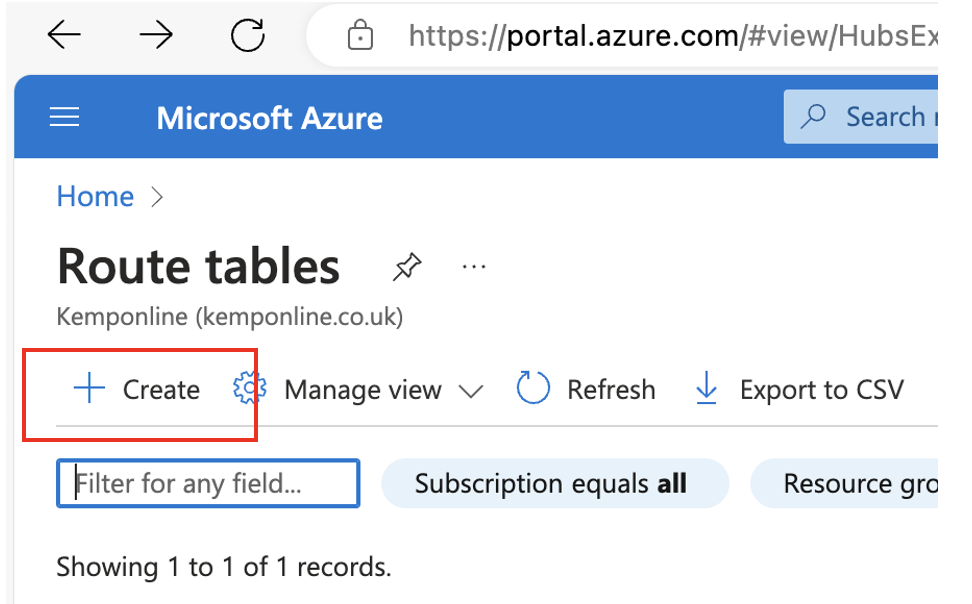
Task: Click the Microsoft Azure header title
Action: 269,118
